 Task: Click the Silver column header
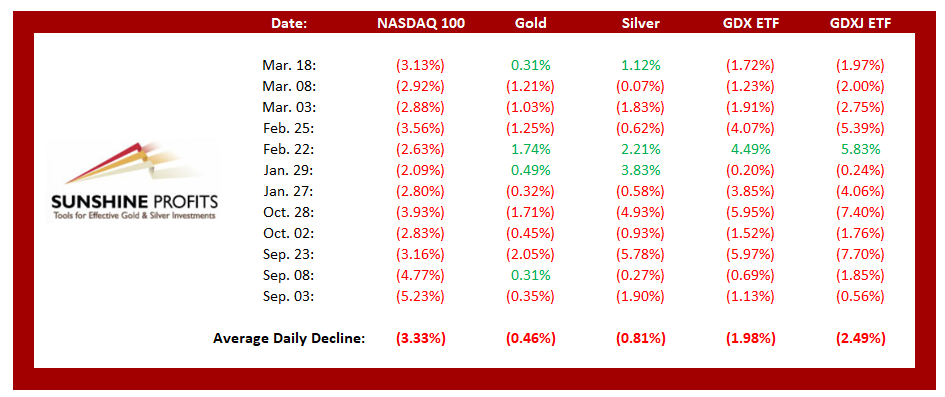point(640,23)
